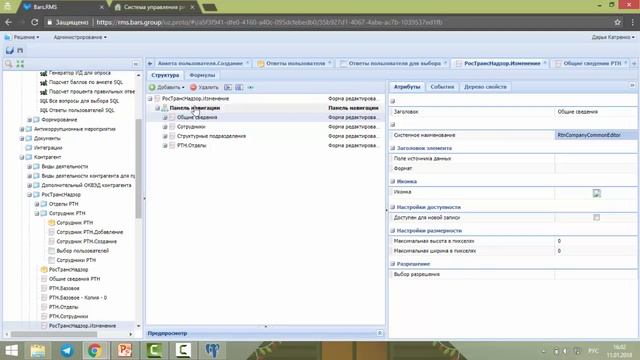This screenshot has height=360, width=640.
Task: Click the tab strip left arrow
Action: coord(150,63)
